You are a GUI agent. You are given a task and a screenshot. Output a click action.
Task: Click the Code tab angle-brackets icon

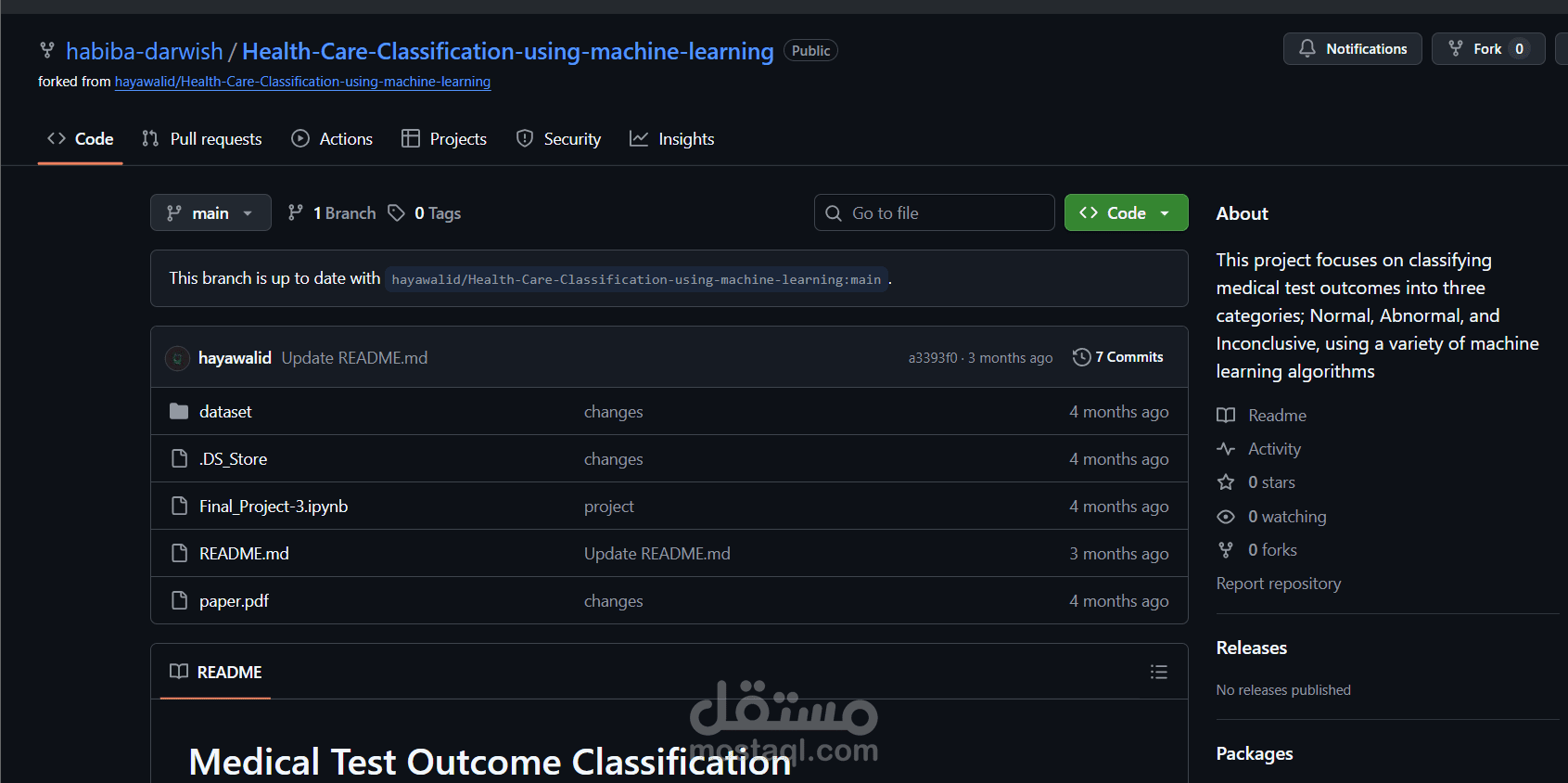coord(57,138)
